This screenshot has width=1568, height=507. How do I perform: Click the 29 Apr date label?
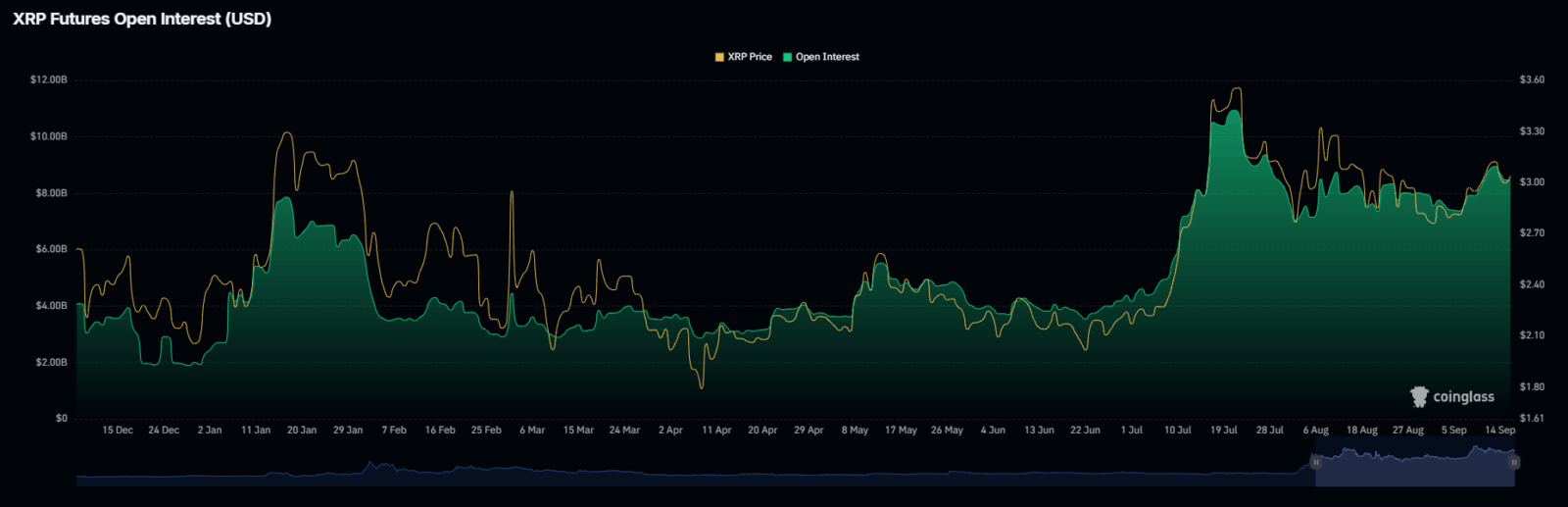click(808, 431)
